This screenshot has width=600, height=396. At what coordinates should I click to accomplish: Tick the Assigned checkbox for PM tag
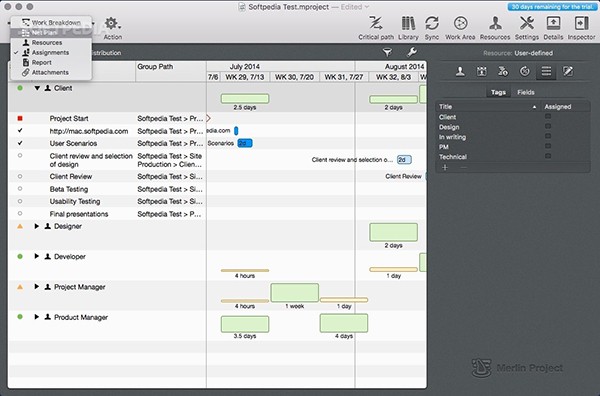coord(548,146)
